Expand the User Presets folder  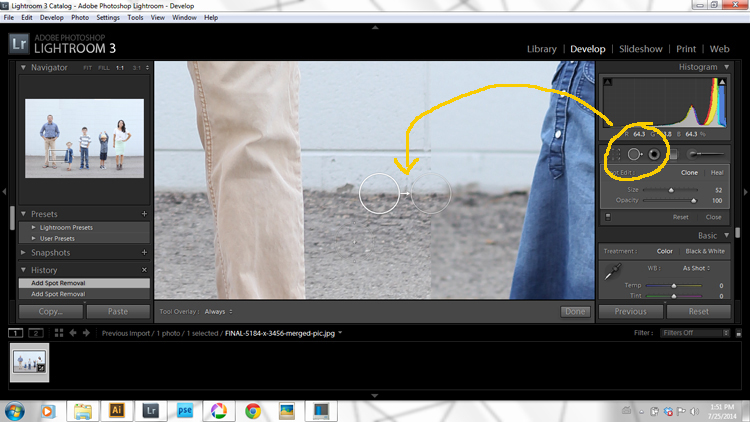coord(33,238)
